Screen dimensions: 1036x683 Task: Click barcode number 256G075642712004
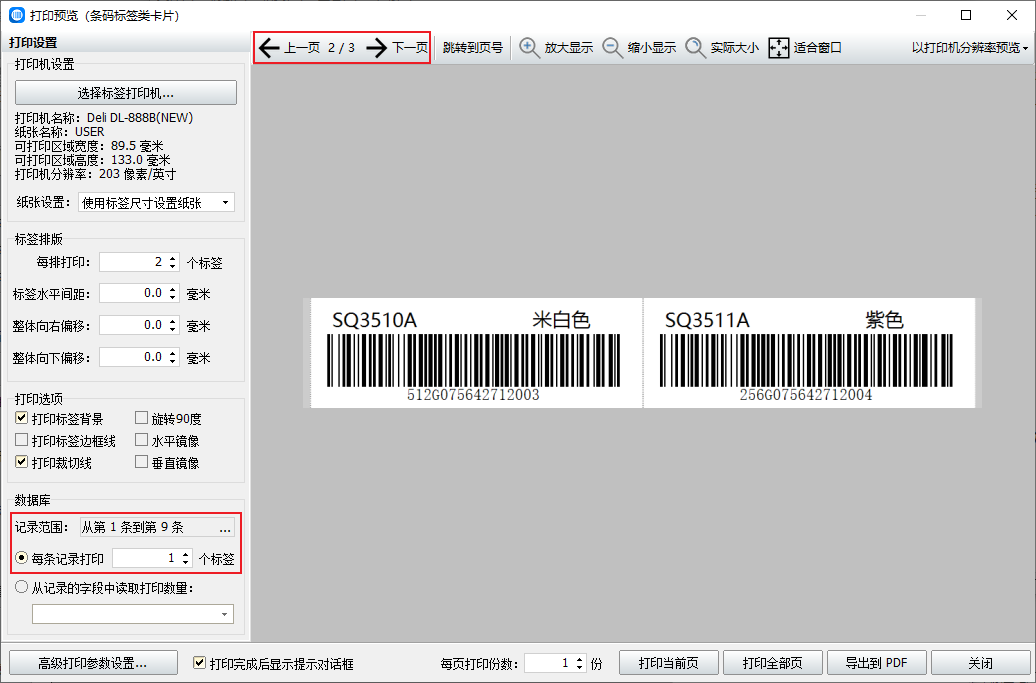[x=806, y=395]
